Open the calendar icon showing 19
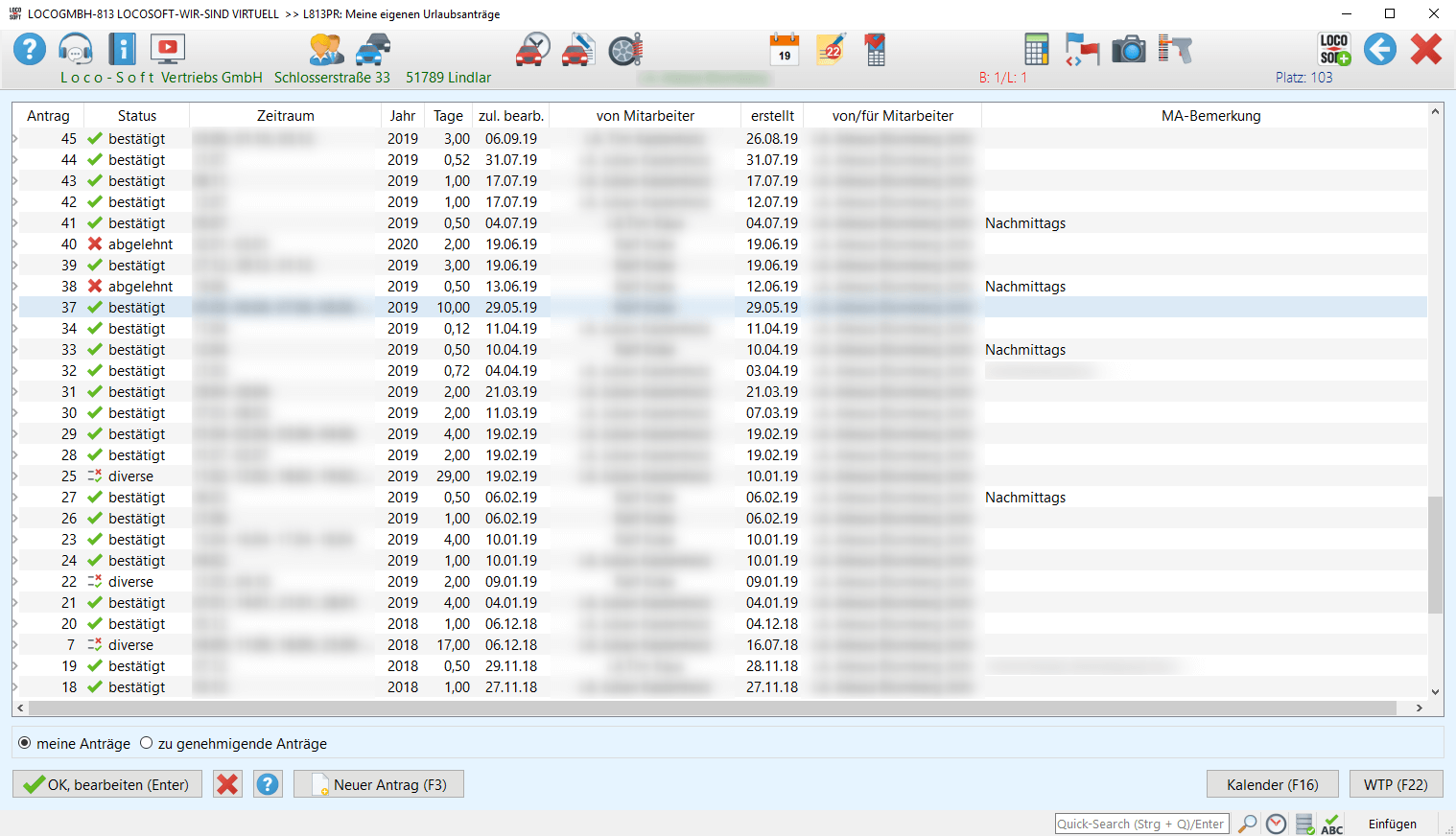 (x=785, y=49)
